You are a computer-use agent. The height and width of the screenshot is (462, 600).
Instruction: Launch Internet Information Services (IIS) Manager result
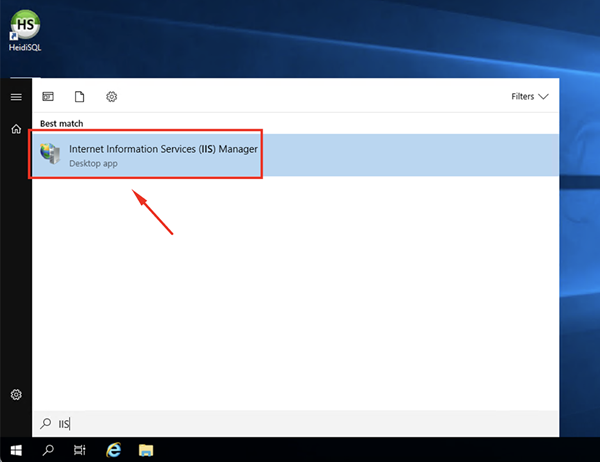[295, 155]
